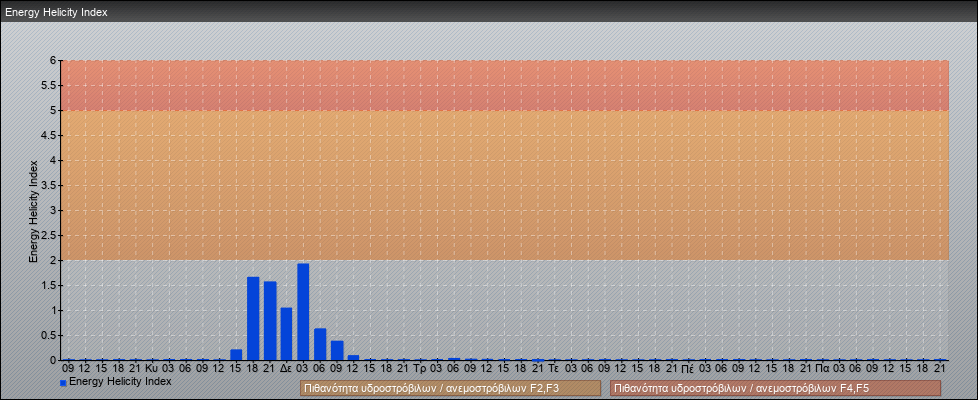Click the 6 tick on the y-axis
978x400 pixels.
click(52, 60)
